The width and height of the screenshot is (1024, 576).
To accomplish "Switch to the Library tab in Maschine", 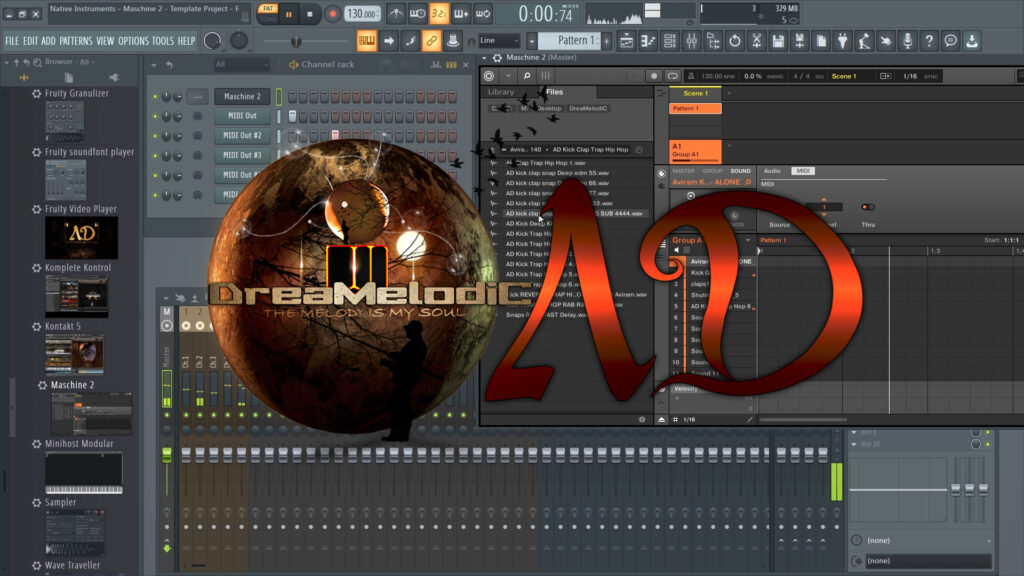I will pos(501,92).
